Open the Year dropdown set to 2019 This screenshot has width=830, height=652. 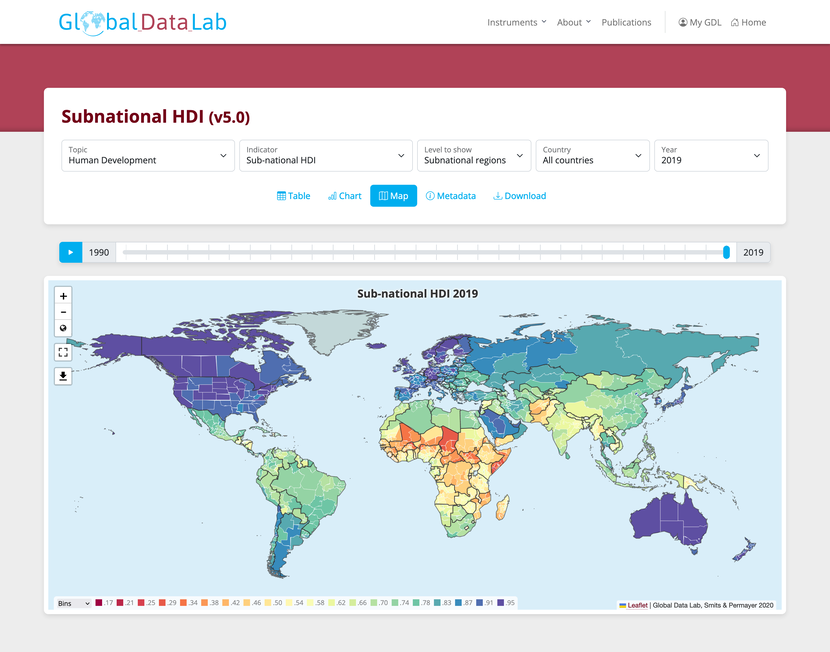(711, 156)
